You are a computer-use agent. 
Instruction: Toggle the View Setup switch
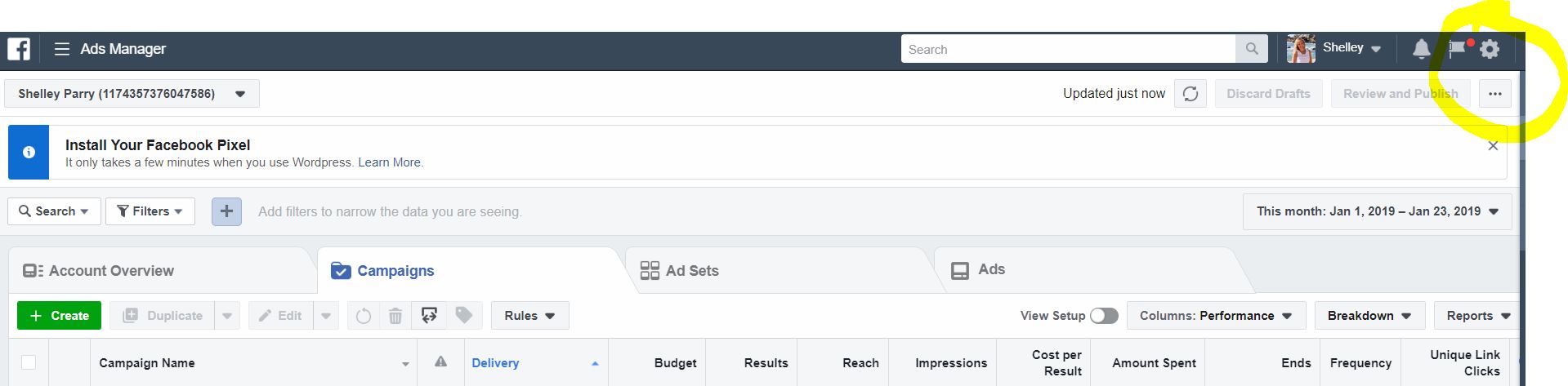[1104, 316]
